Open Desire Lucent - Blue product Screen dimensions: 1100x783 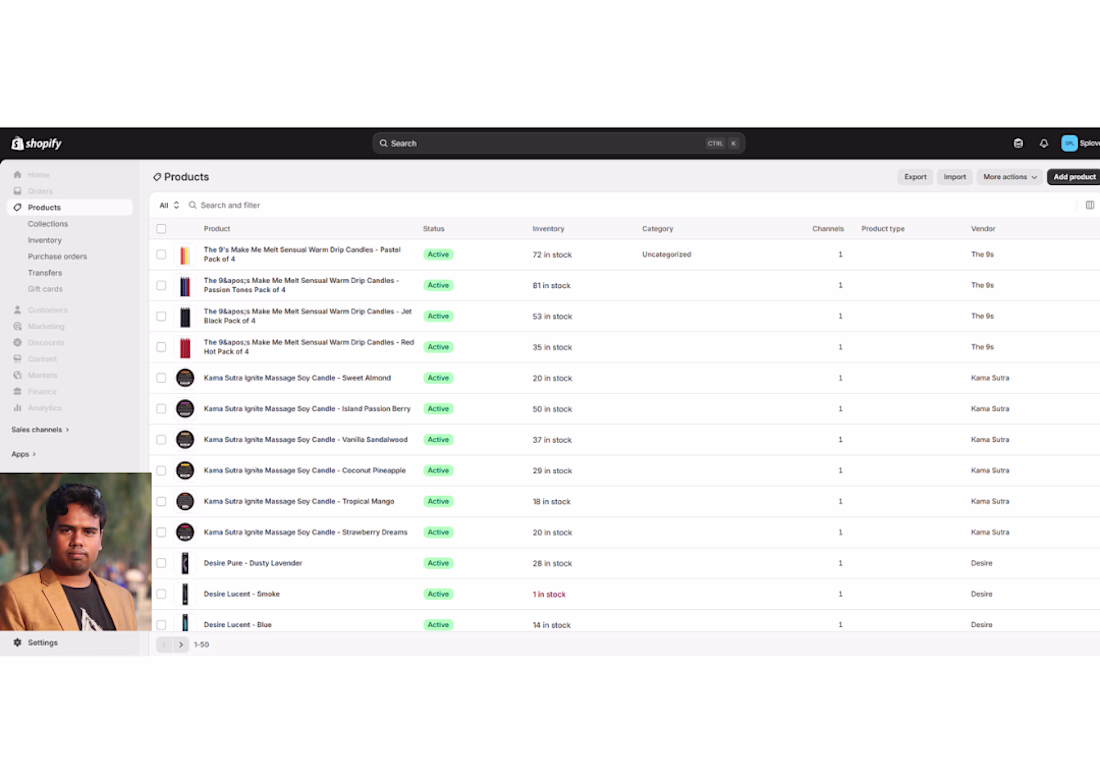tap(237, 625)
